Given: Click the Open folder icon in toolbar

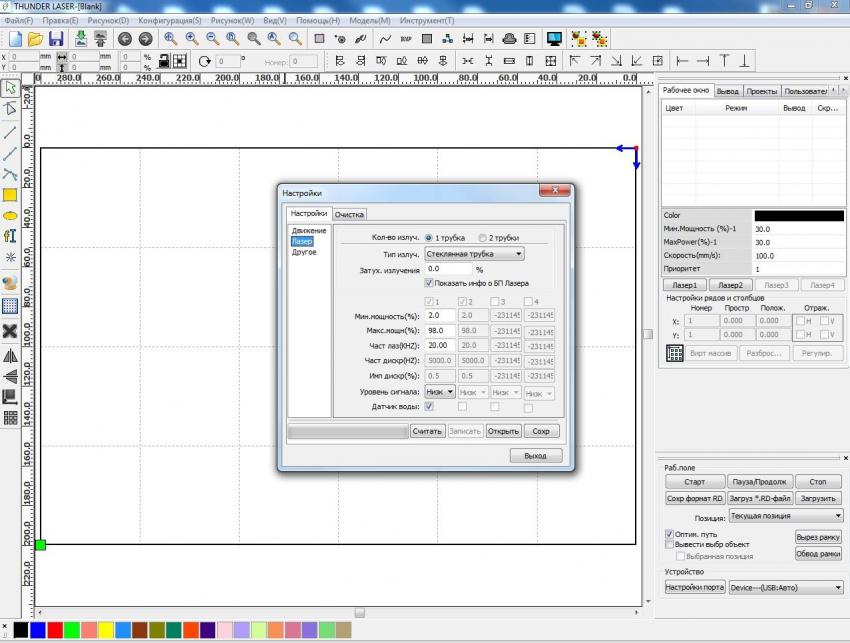Looking at the screenshot, I should [35, 39].
